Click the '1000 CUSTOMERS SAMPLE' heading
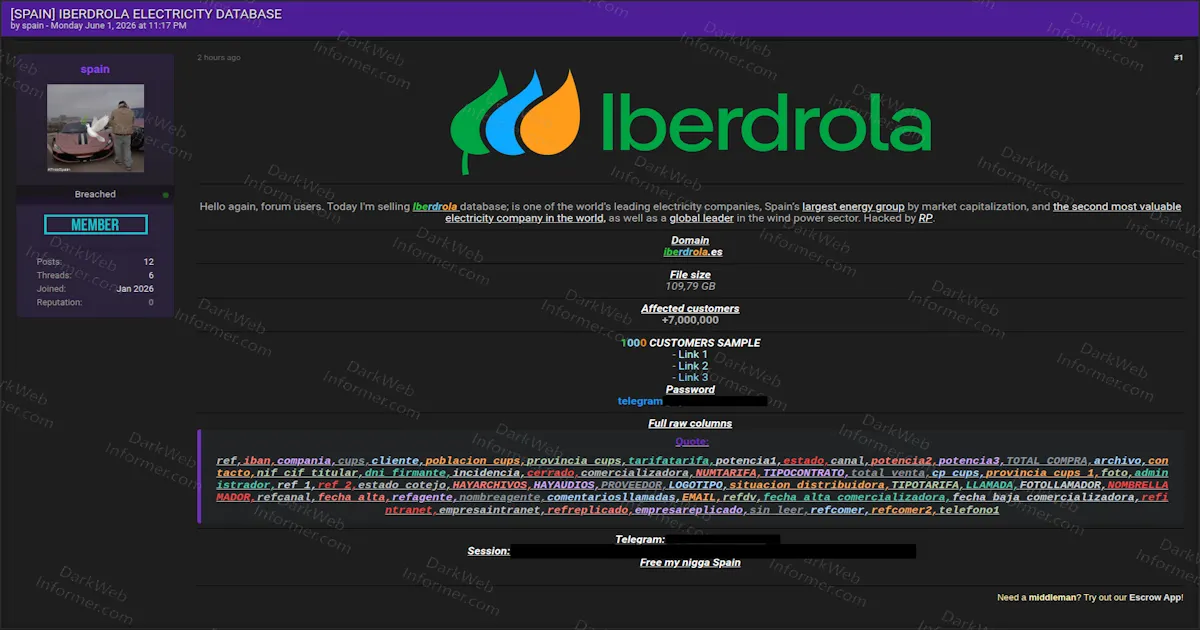The height and width of the screenshot is (630, 1200). tap(690, 343)
